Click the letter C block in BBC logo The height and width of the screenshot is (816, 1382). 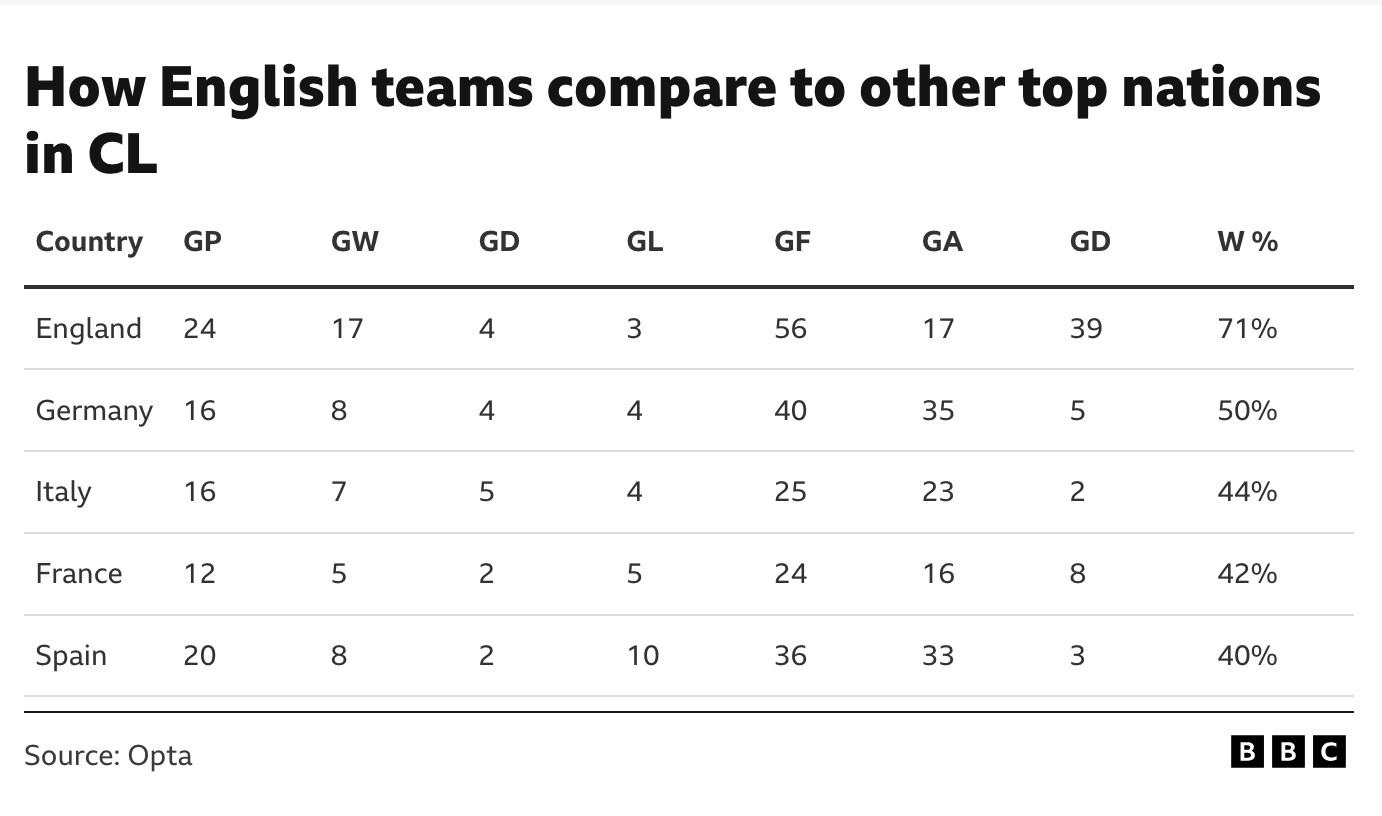[1329, 752]
